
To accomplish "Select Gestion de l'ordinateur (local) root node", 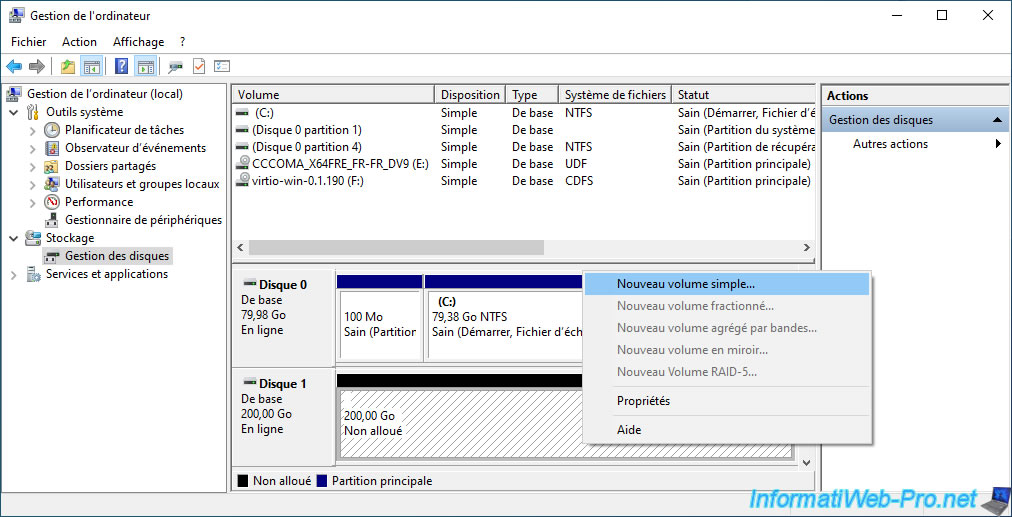I will tap(104, 94).
